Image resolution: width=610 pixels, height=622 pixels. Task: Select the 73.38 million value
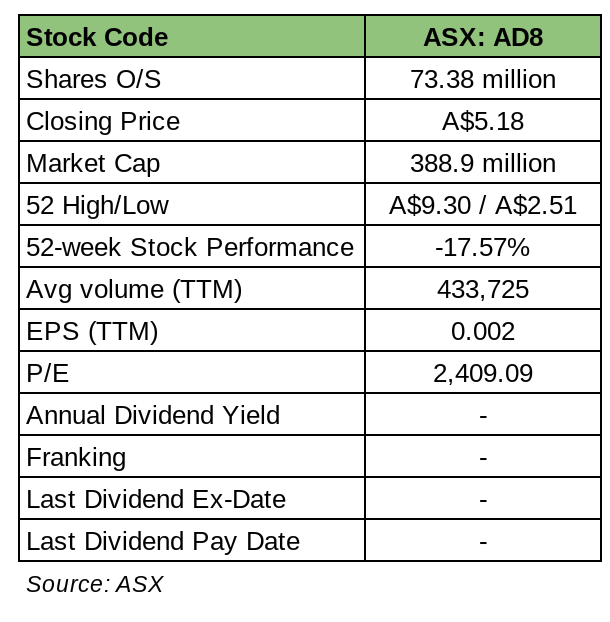click(x=483, y=80)
